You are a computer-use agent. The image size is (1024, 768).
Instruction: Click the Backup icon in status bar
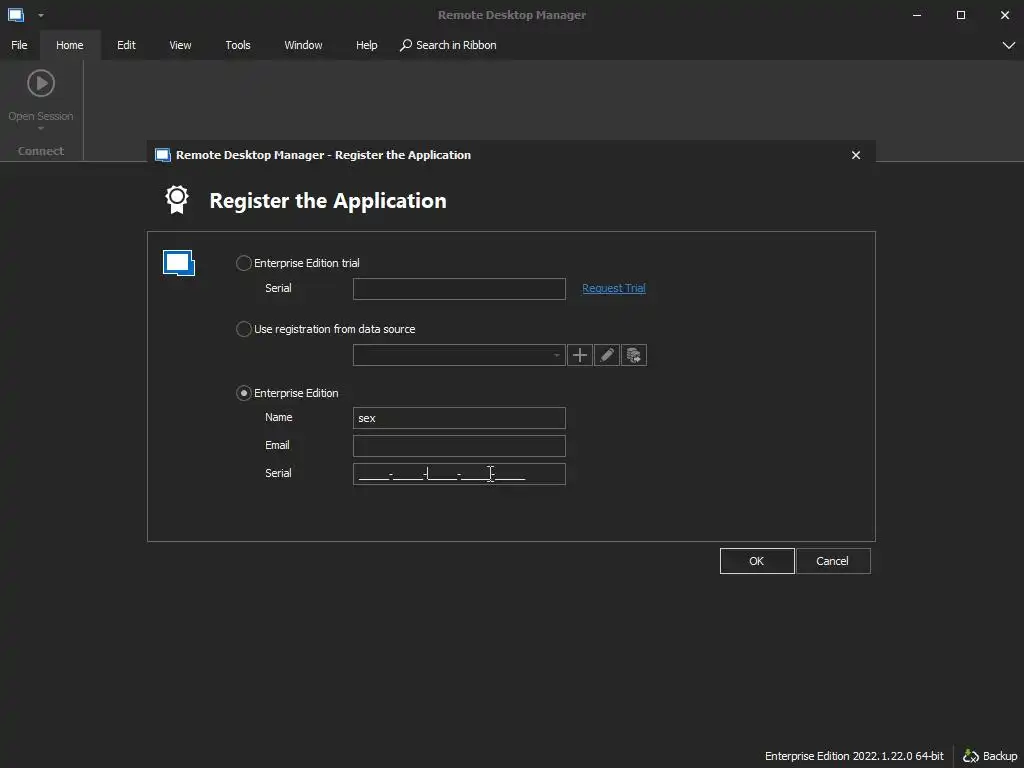coord(971,756)
